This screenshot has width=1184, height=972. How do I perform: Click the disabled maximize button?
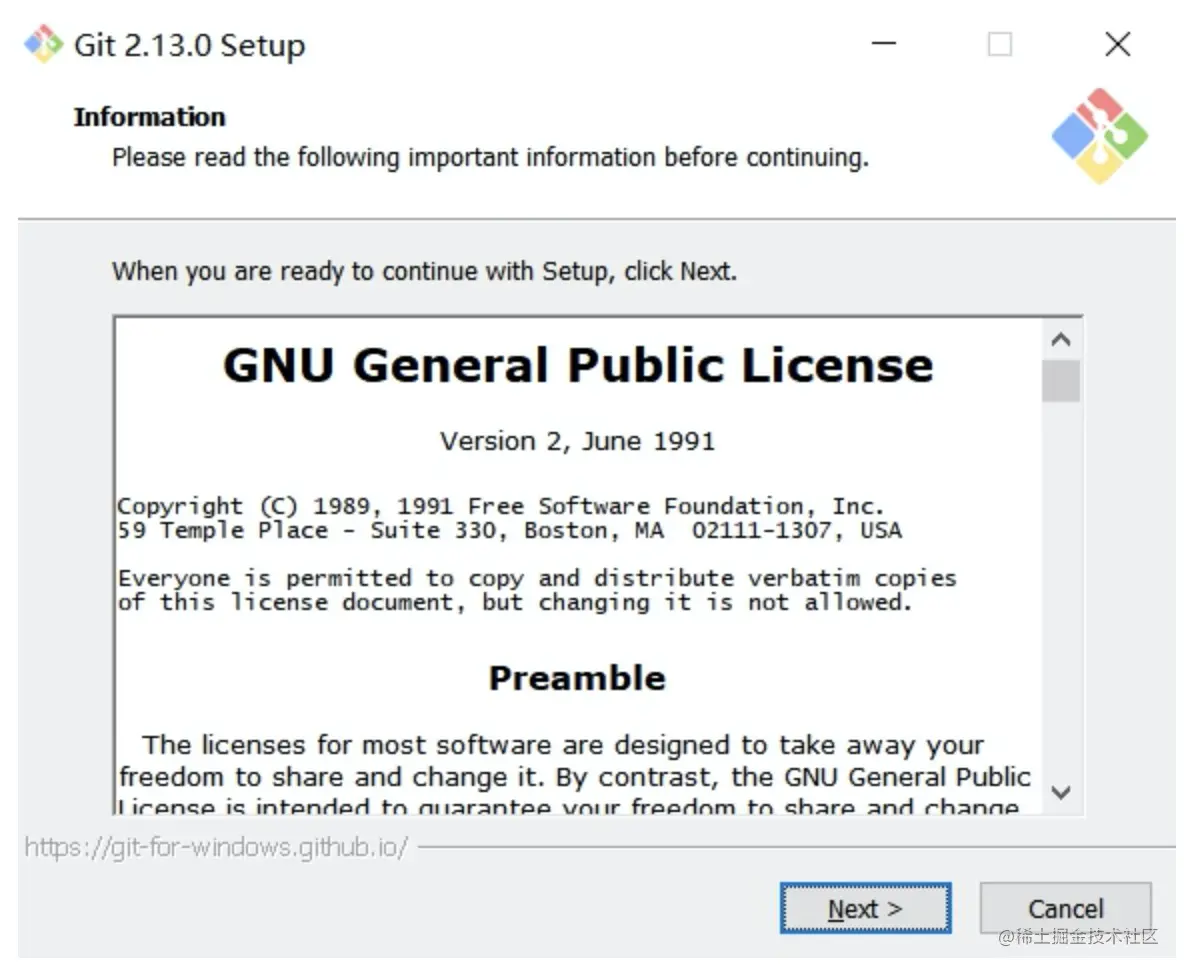(1000, 44)
